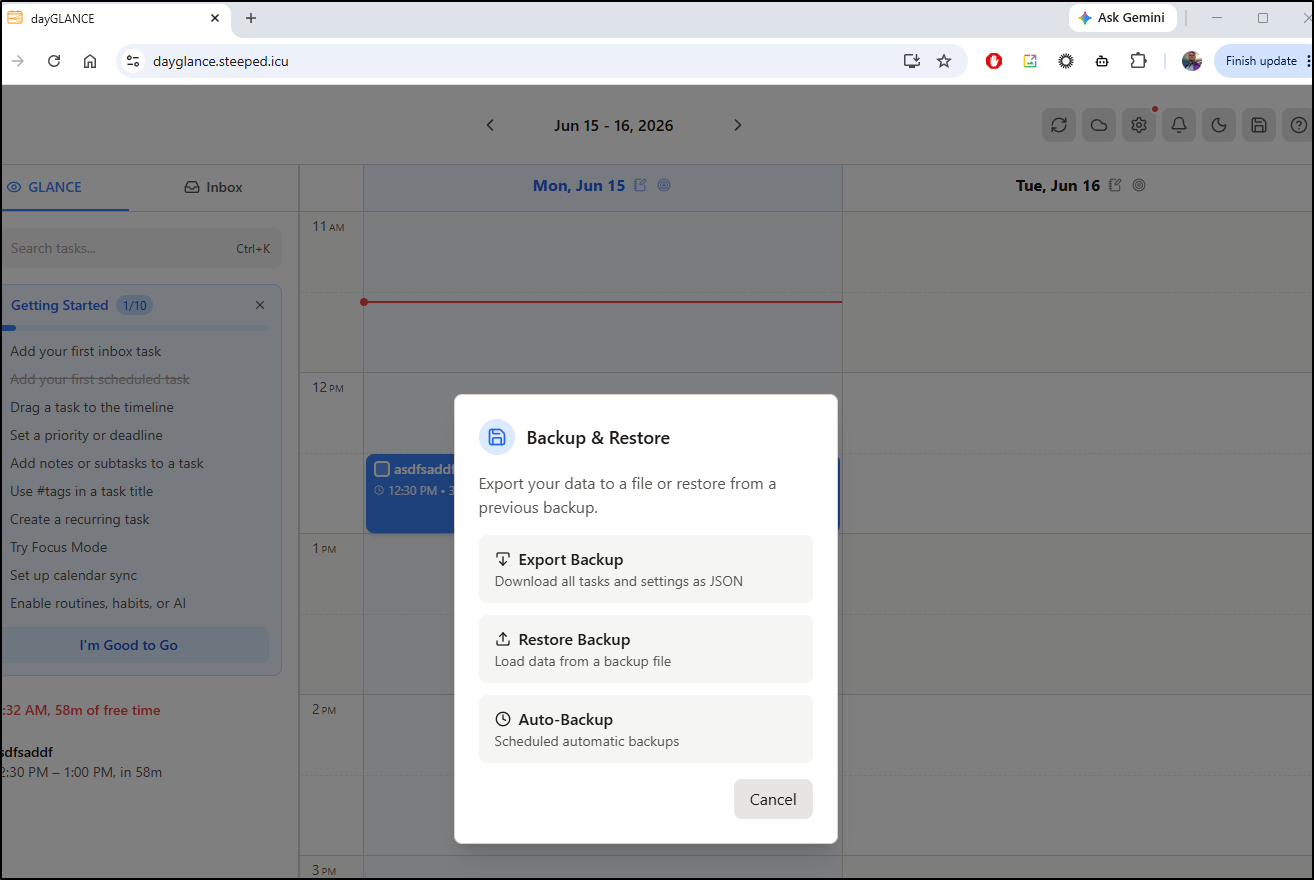Click the I'm Good to Go button
The image size is (1314, 880).
(134, 645)
